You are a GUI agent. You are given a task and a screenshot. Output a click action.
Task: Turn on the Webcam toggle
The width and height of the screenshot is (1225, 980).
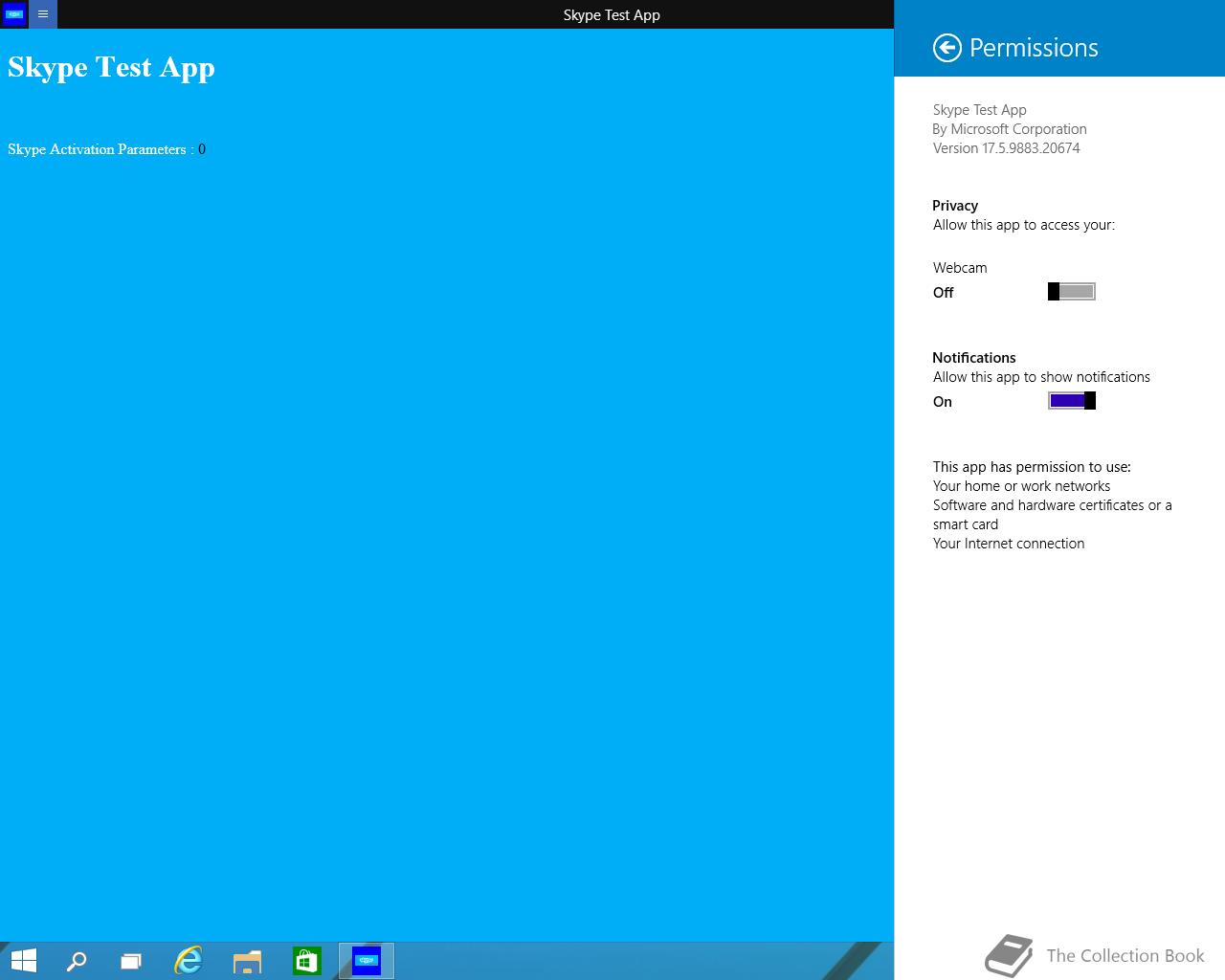1072,292
